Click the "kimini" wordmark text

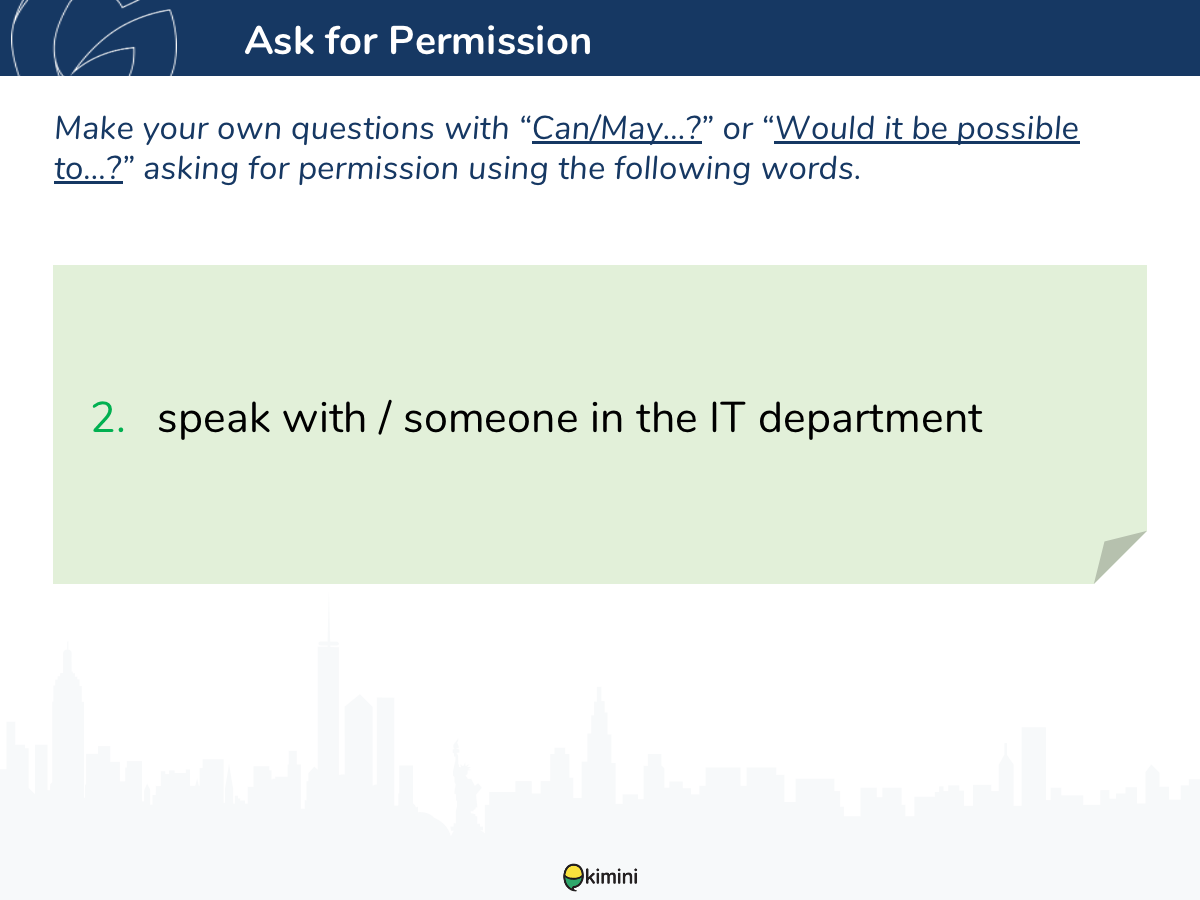click(610, 877)
